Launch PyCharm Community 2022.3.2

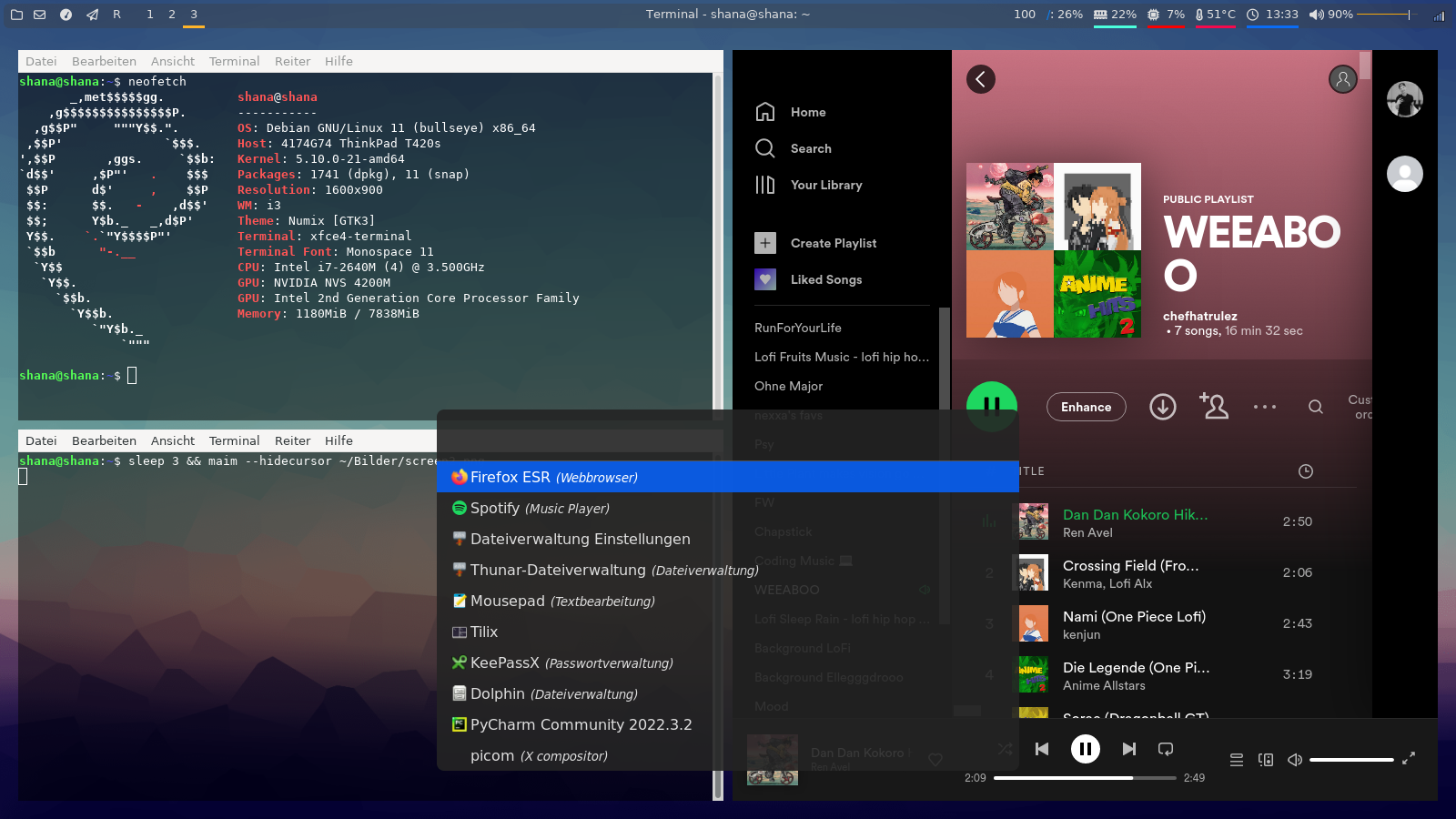728,724
